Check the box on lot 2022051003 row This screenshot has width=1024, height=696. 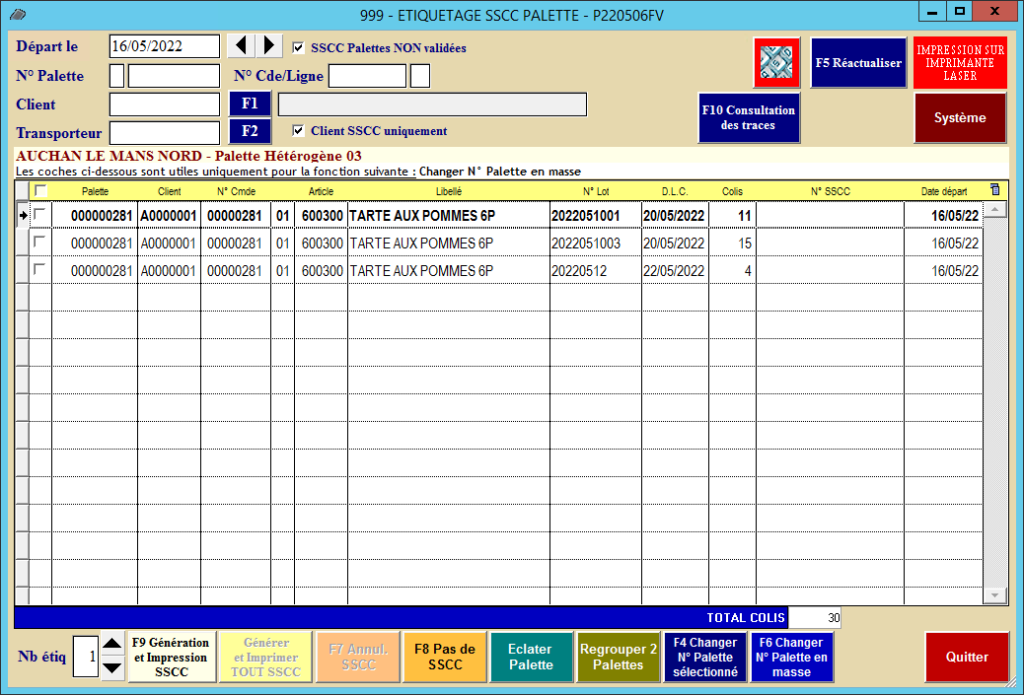(x=40, y=242)
